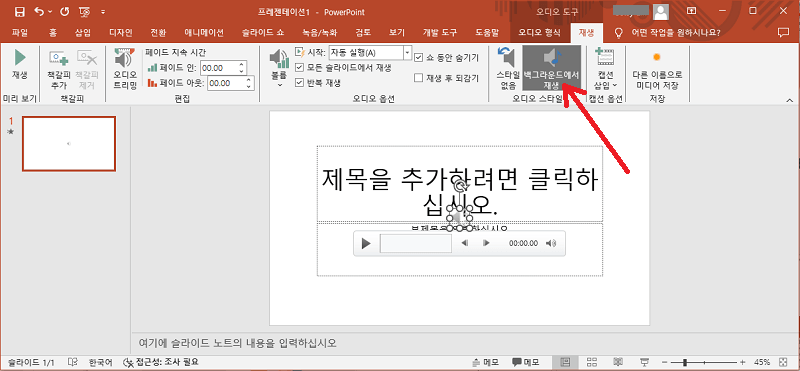This screenshot has width=800, height=371.
Task: Play audio with the slide player play button
Action: pos(365,243)
